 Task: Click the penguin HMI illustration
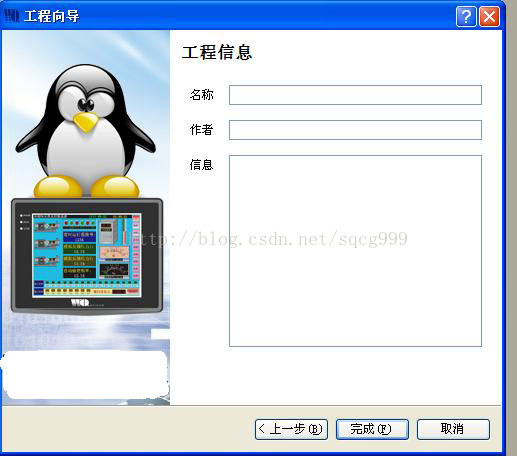(x=86, y=218)
